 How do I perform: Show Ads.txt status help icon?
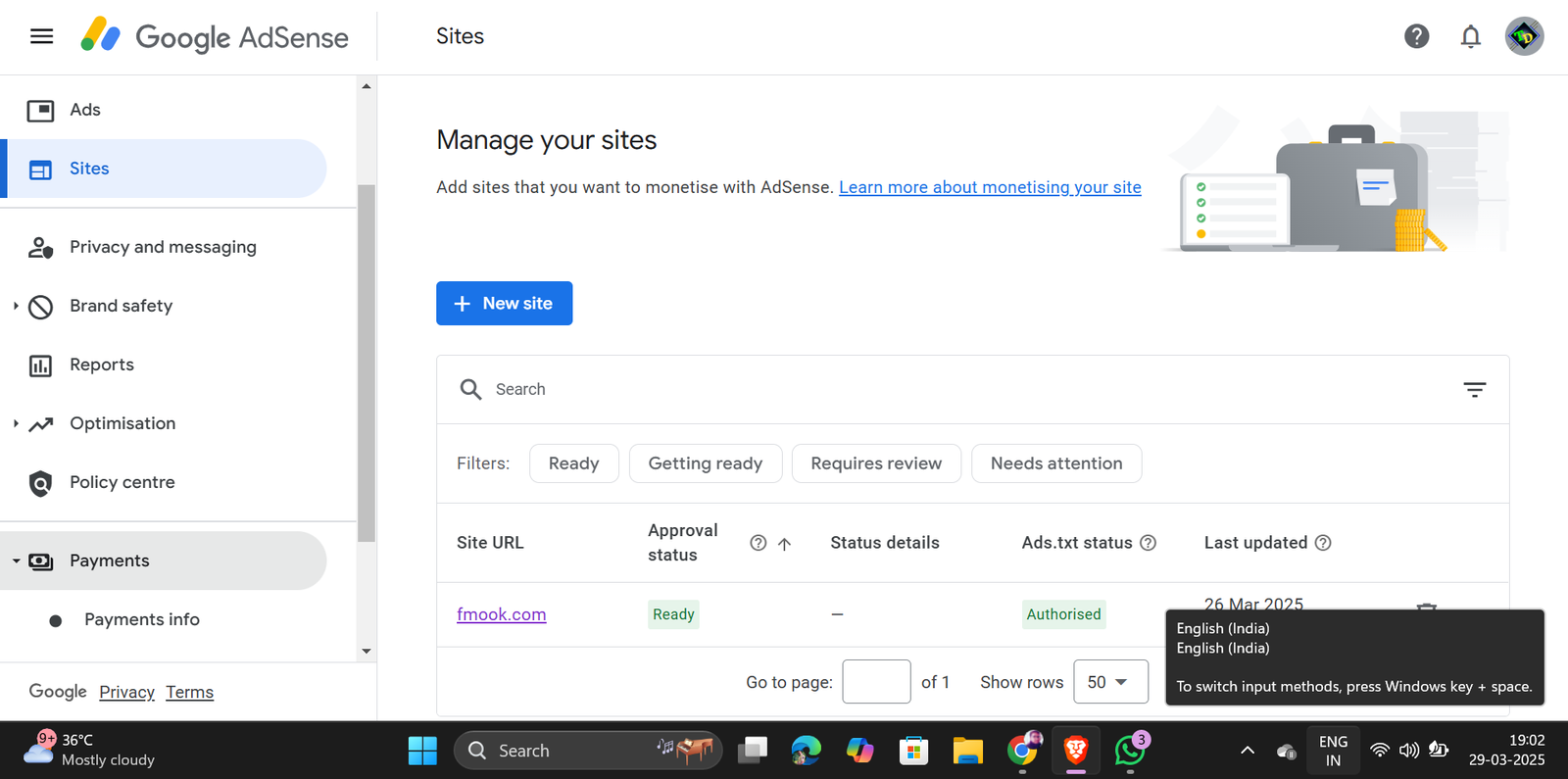[1148, 543]
